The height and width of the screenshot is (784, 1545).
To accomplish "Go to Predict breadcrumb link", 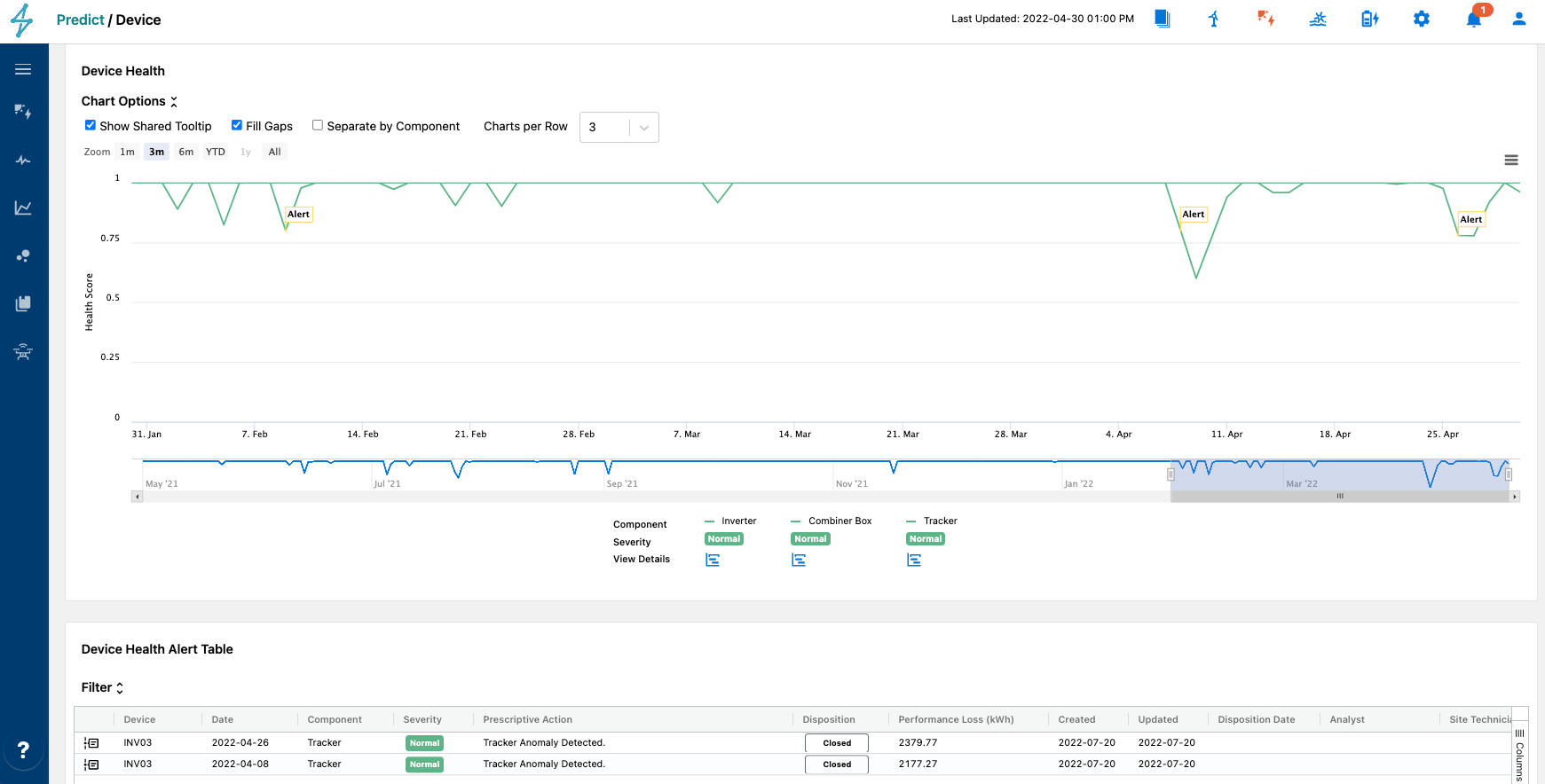I will (x=80, y=20).
